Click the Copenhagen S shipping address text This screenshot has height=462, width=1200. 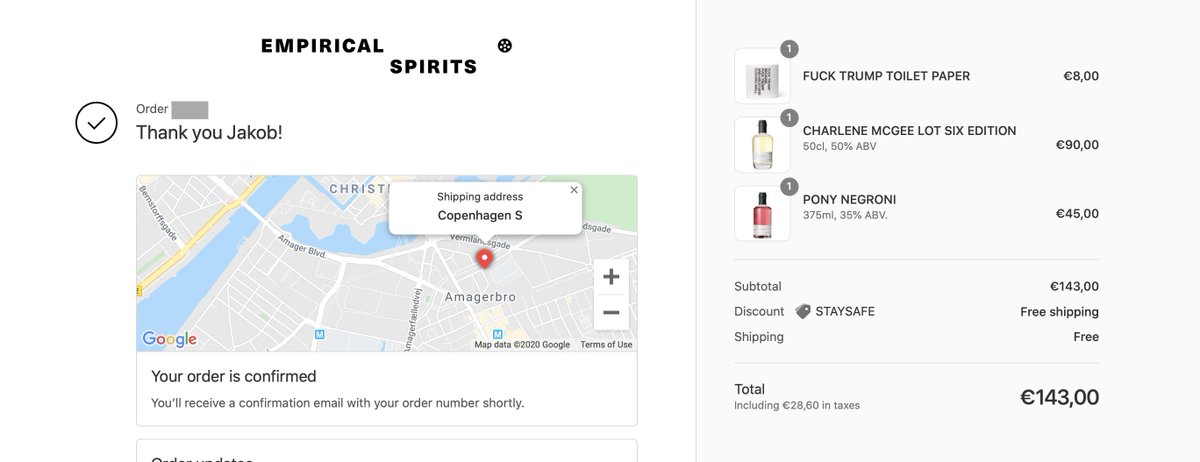(x=480, y=215)
